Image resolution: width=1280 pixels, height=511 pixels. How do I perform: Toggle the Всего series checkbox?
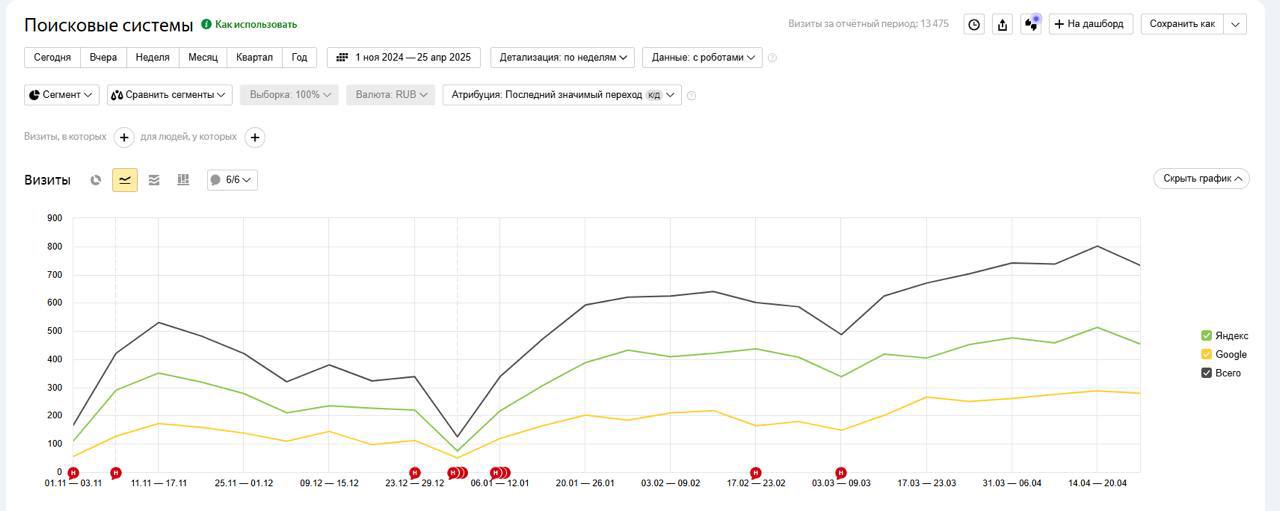point(1206,373)
